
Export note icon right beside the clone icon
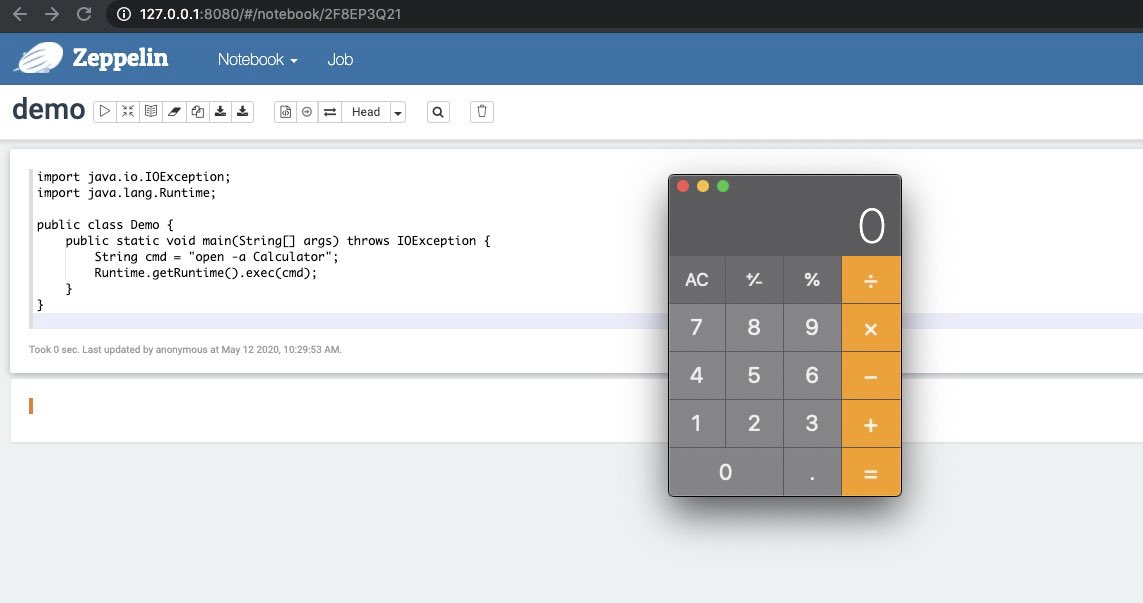[220, 112]
